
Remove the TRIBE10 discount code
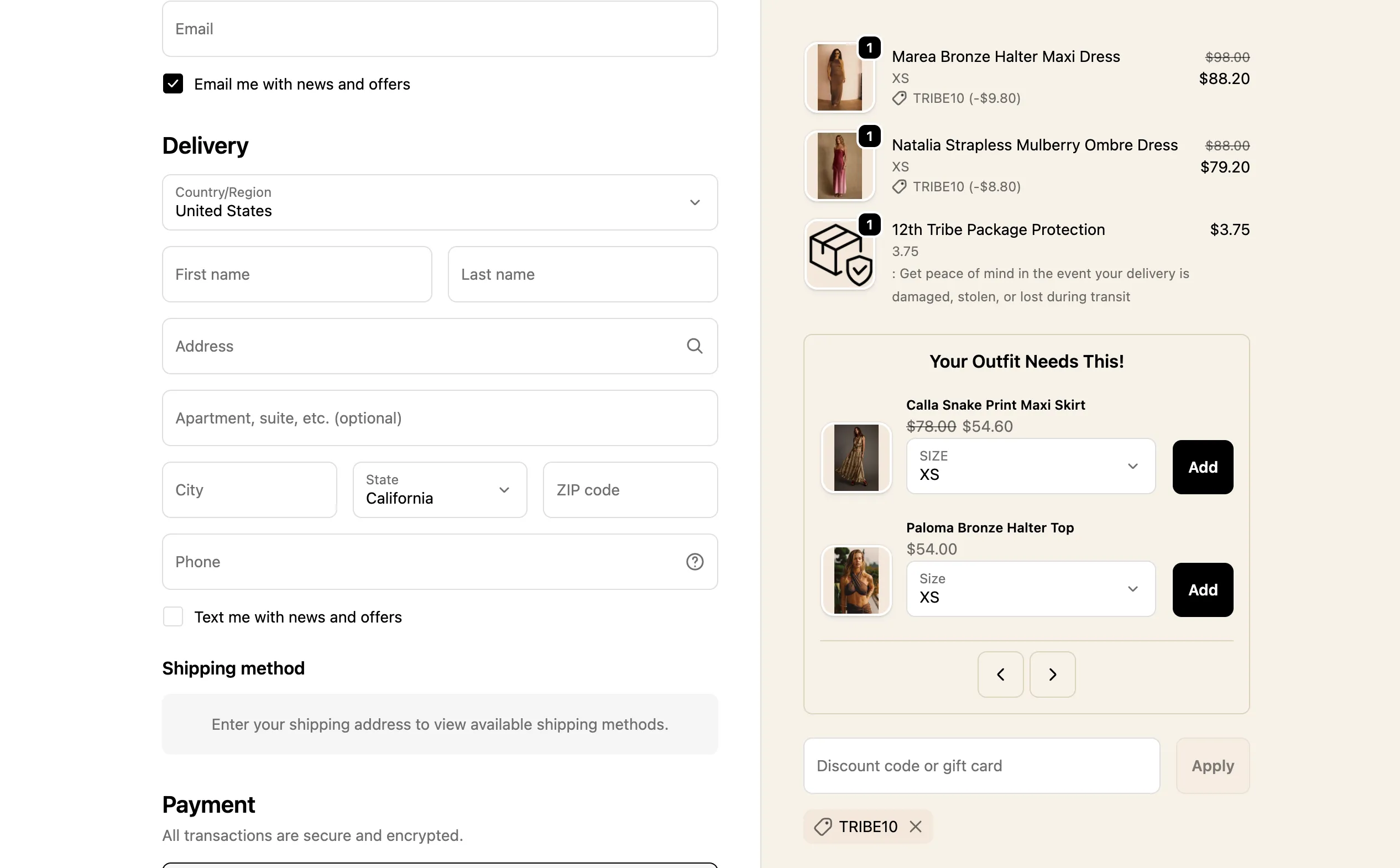[916, 827]
